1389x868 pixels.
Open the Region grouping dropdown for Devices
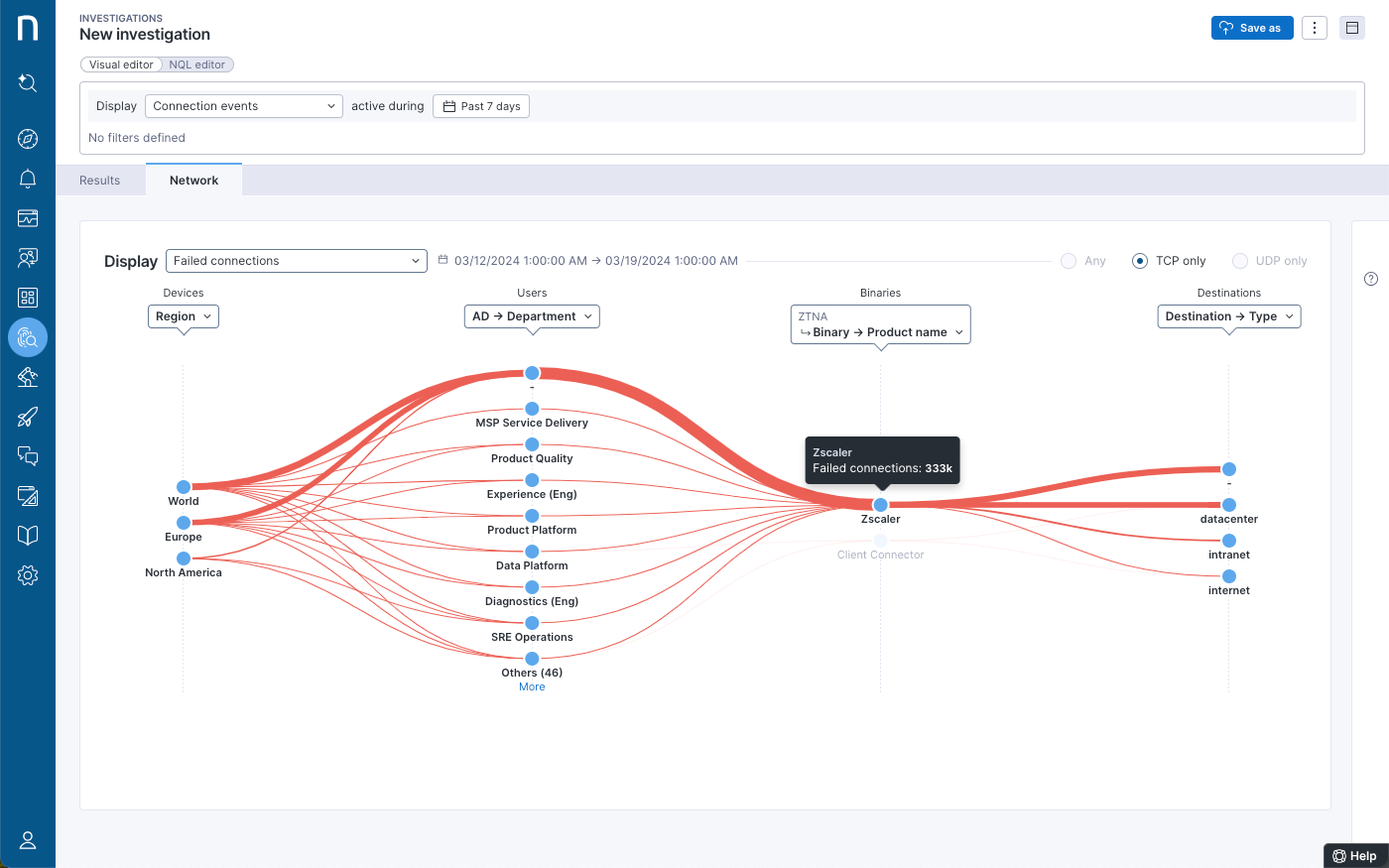183,315
